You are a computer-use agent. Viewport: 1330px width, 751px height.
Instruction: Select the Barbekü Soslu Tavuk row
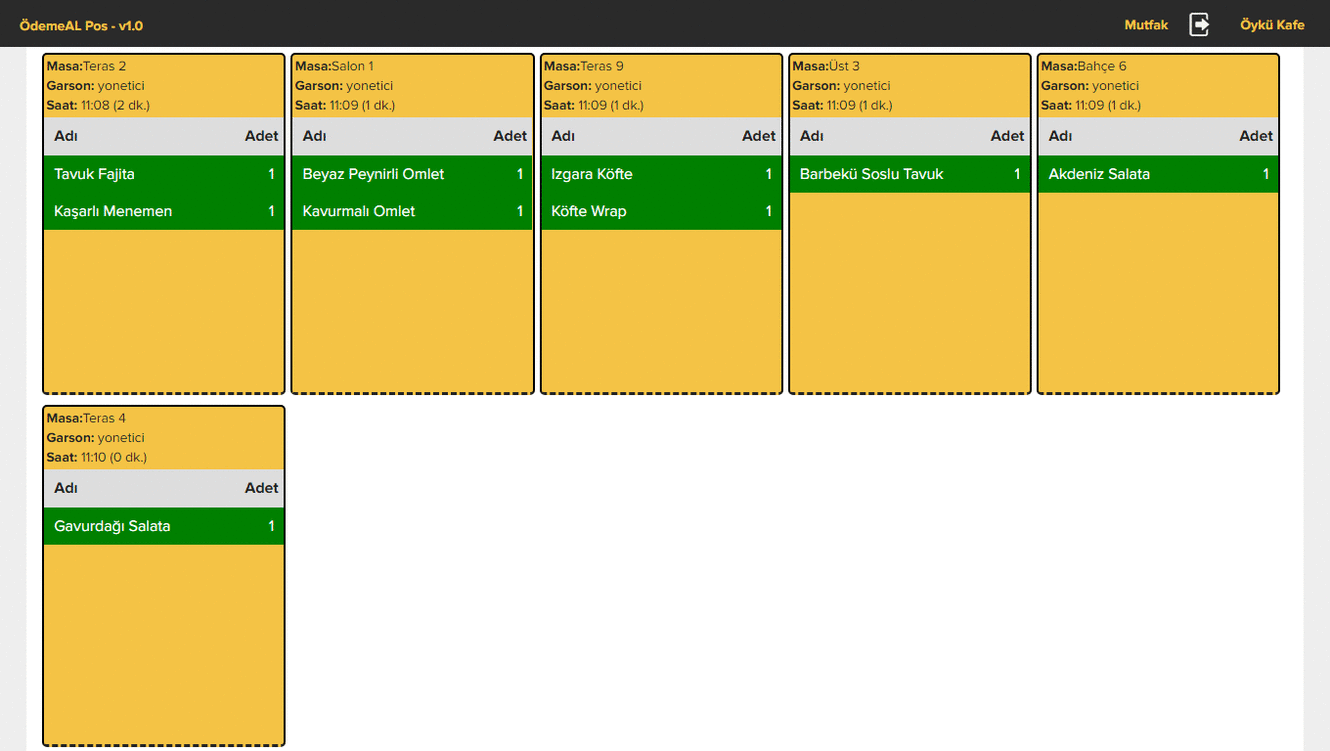(910, 174)
